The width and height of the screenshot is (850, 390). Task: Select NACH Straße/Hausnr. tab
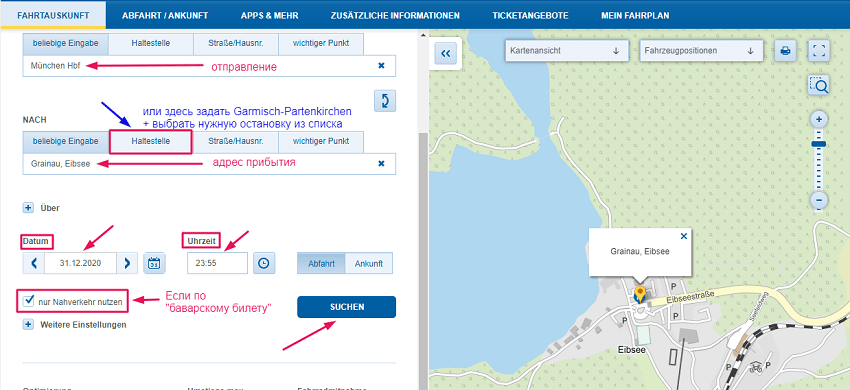tap(236, 141)
